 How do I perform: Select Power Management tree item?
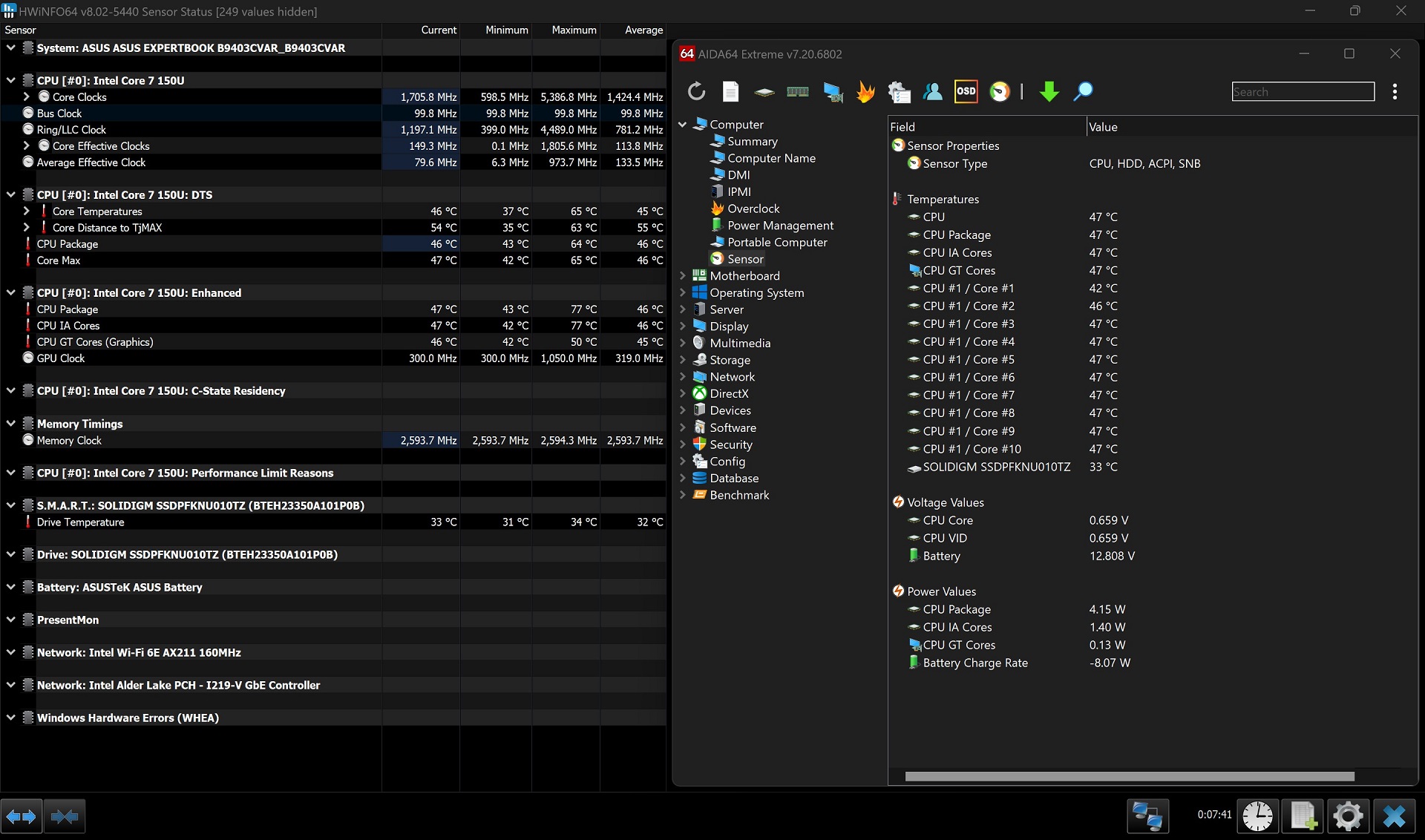point(781,226)
